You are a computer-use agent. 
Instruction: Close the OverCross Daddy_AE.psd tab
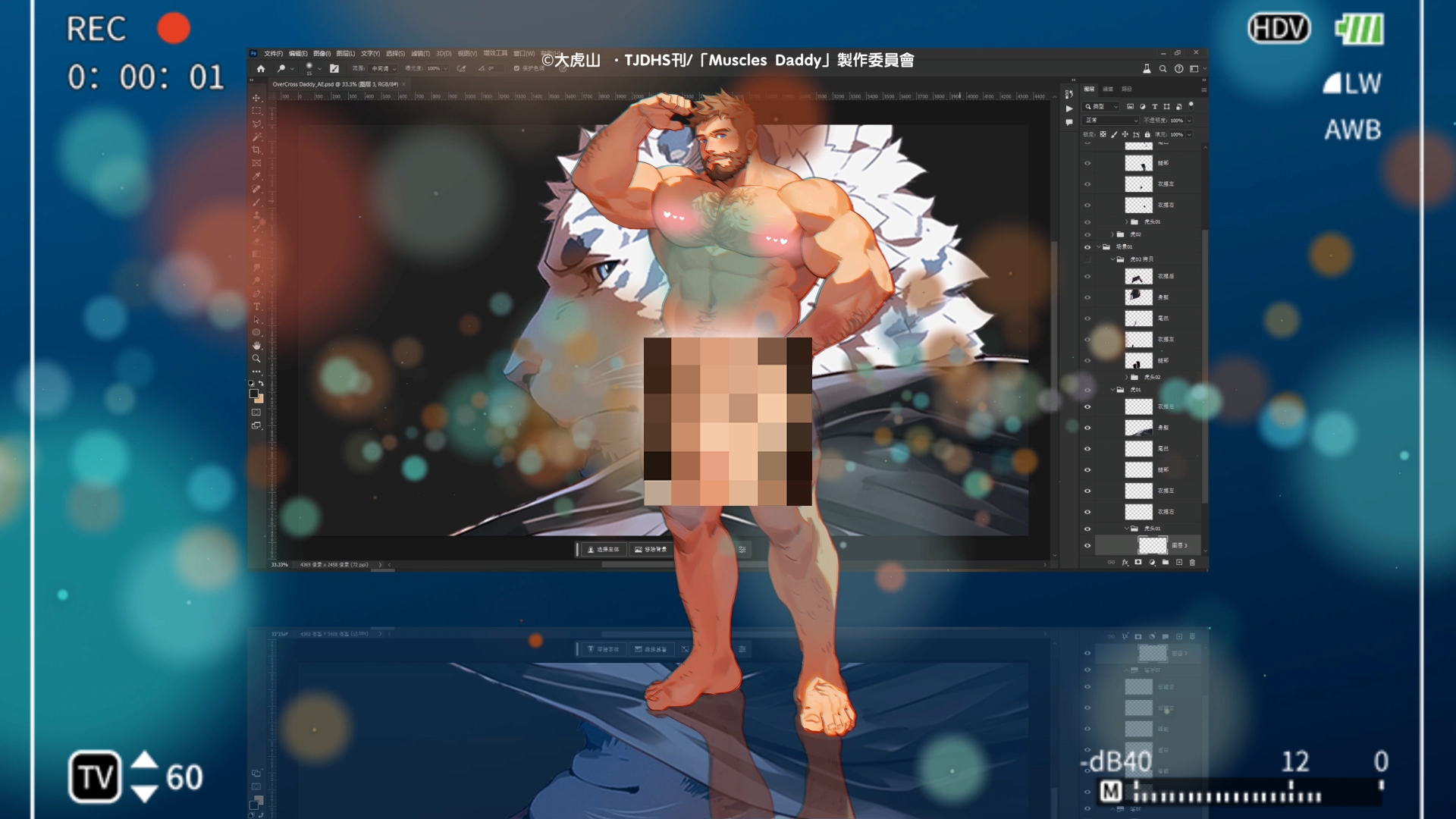(x=403, y=84)
